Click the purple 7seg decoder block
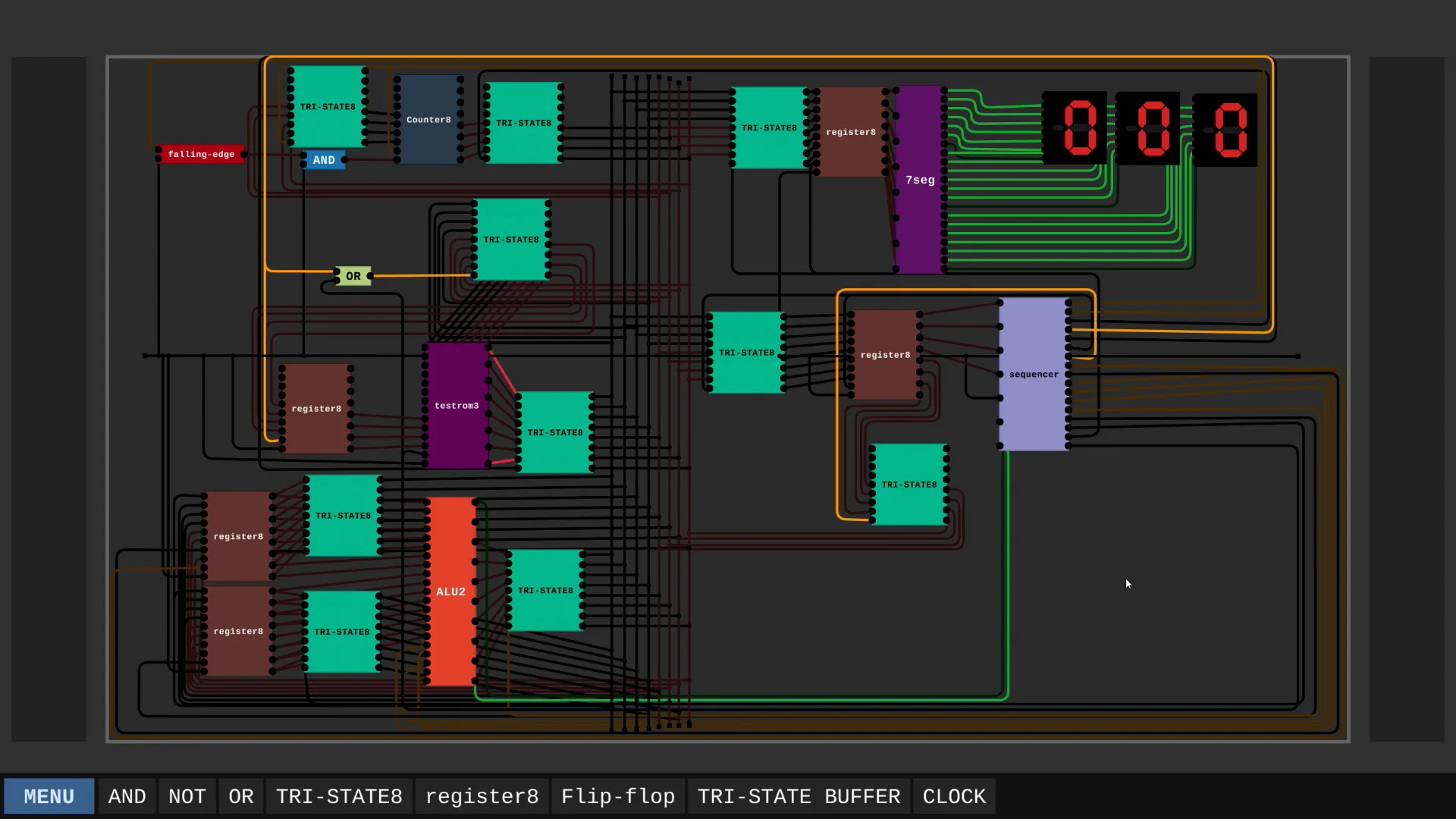Viewport: 1456px width, 819px height. coord(918,180)
